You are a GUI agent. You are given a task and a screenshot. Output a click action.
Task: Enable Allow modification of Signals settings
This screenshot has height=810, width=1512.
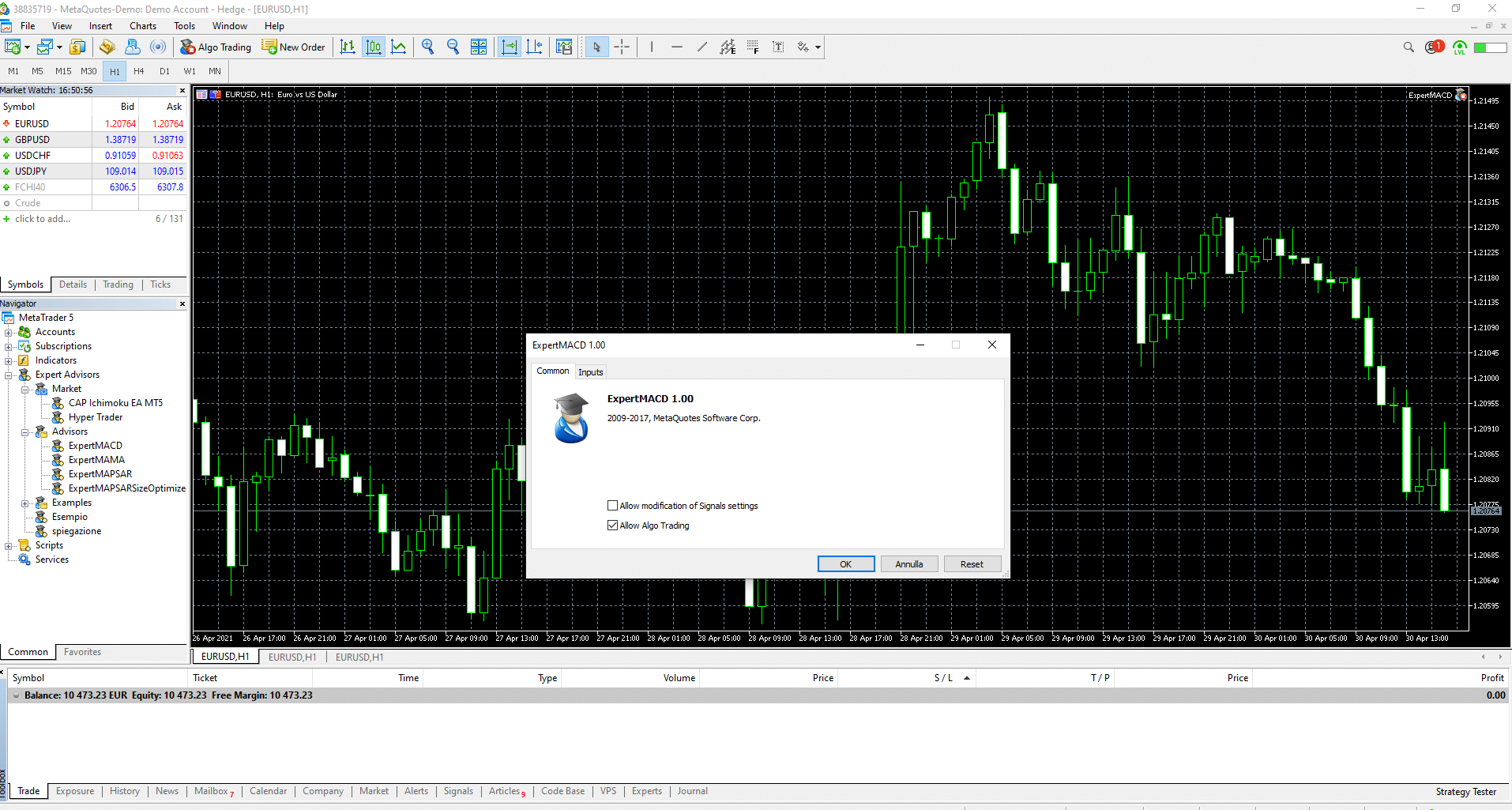point(612,506)
